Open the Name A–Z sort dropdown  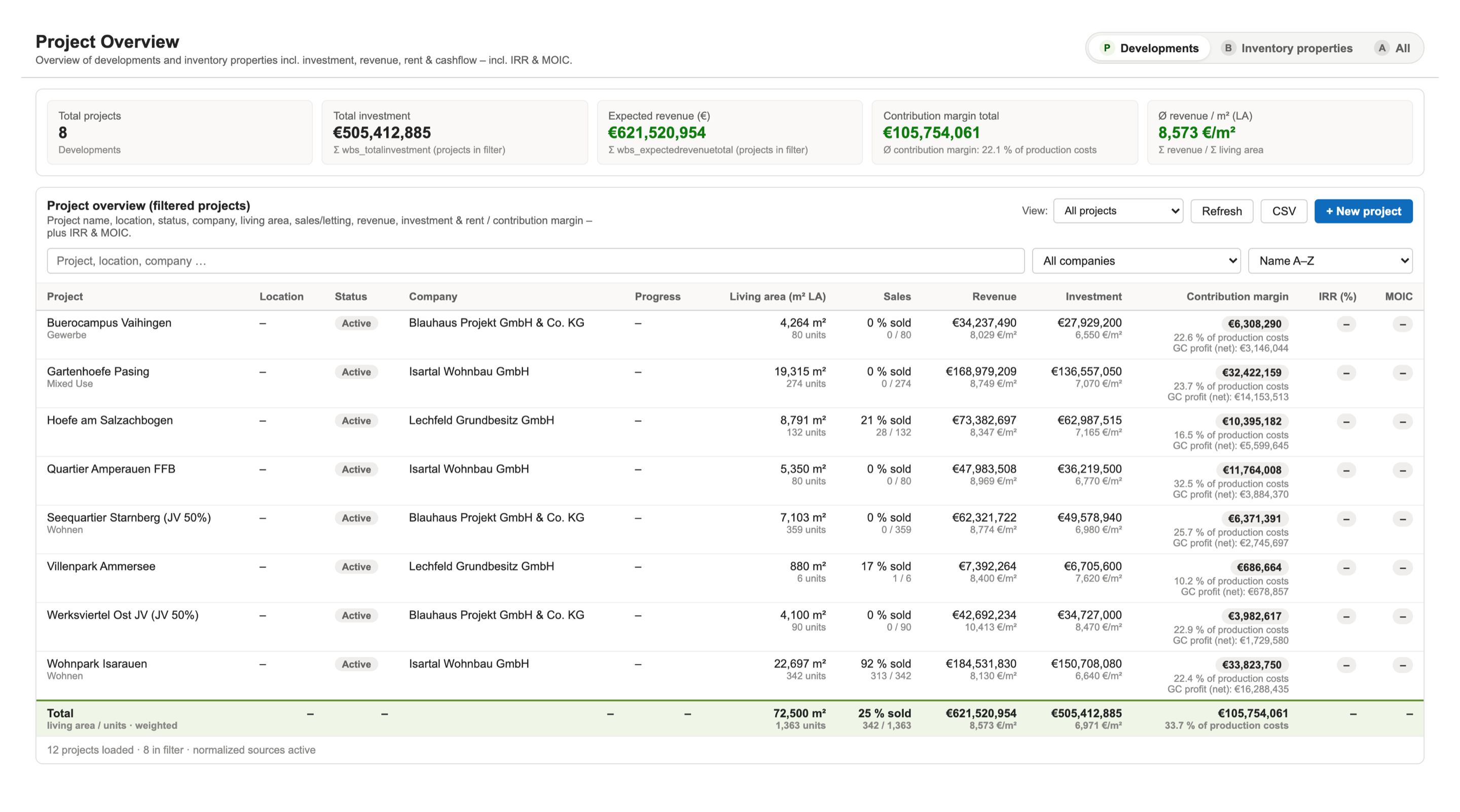(1330, 261)
